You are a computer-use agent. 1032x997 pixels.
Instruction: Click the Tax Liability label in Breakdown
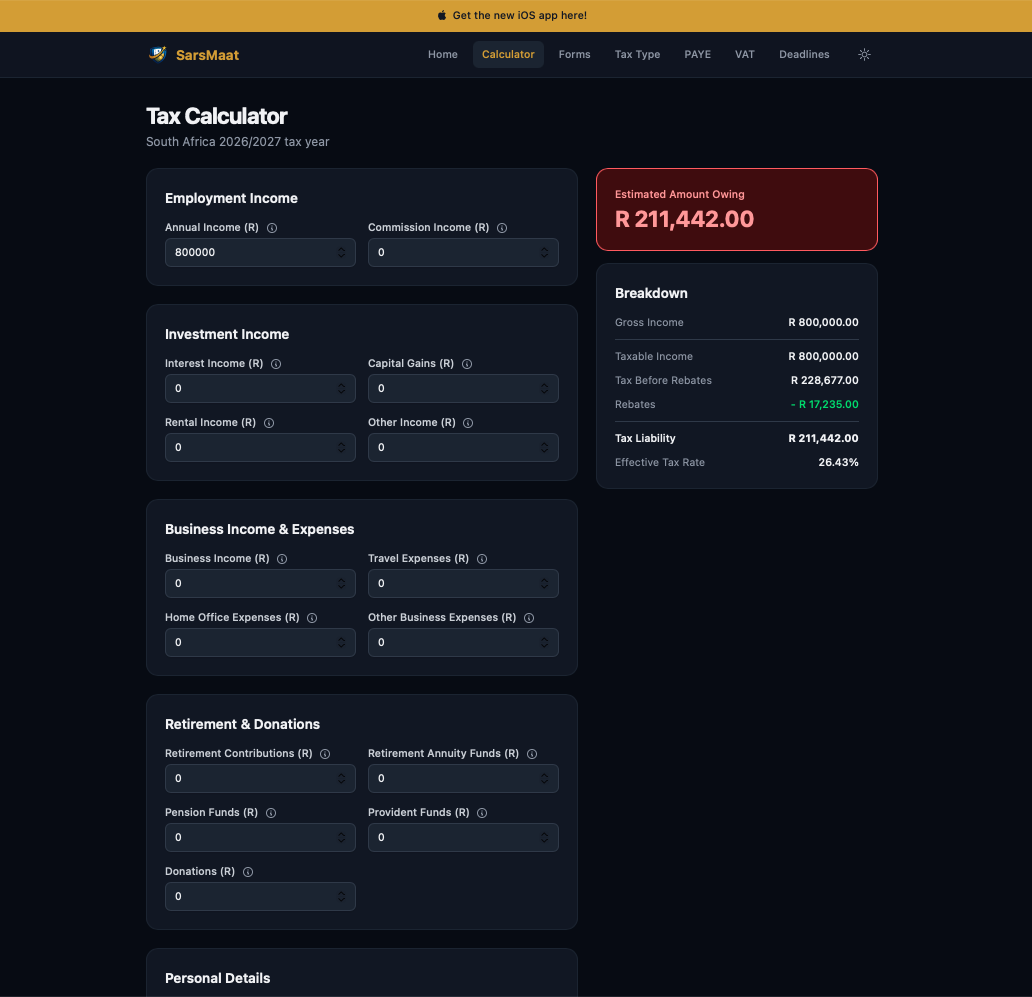(x=645, y=438)
